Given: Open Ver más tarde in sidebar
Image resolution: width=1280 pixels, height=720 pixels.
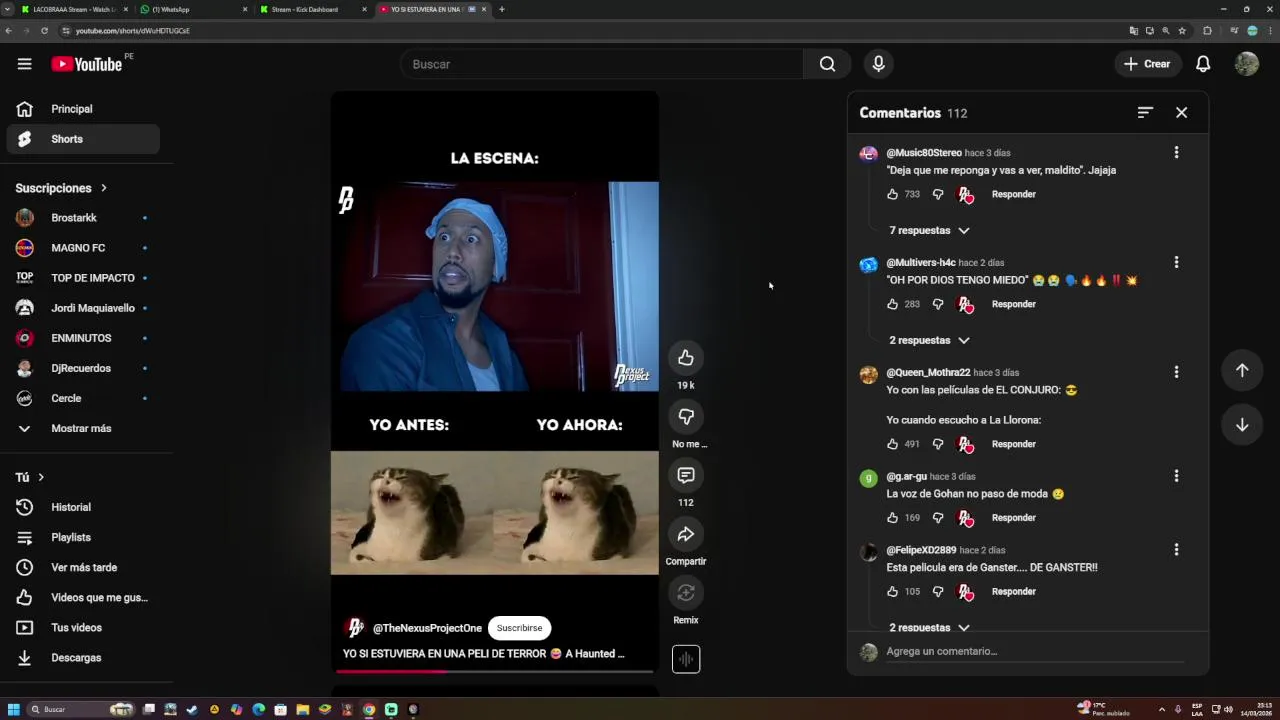Looking at the screenshot, I should [x=84, y=568].
